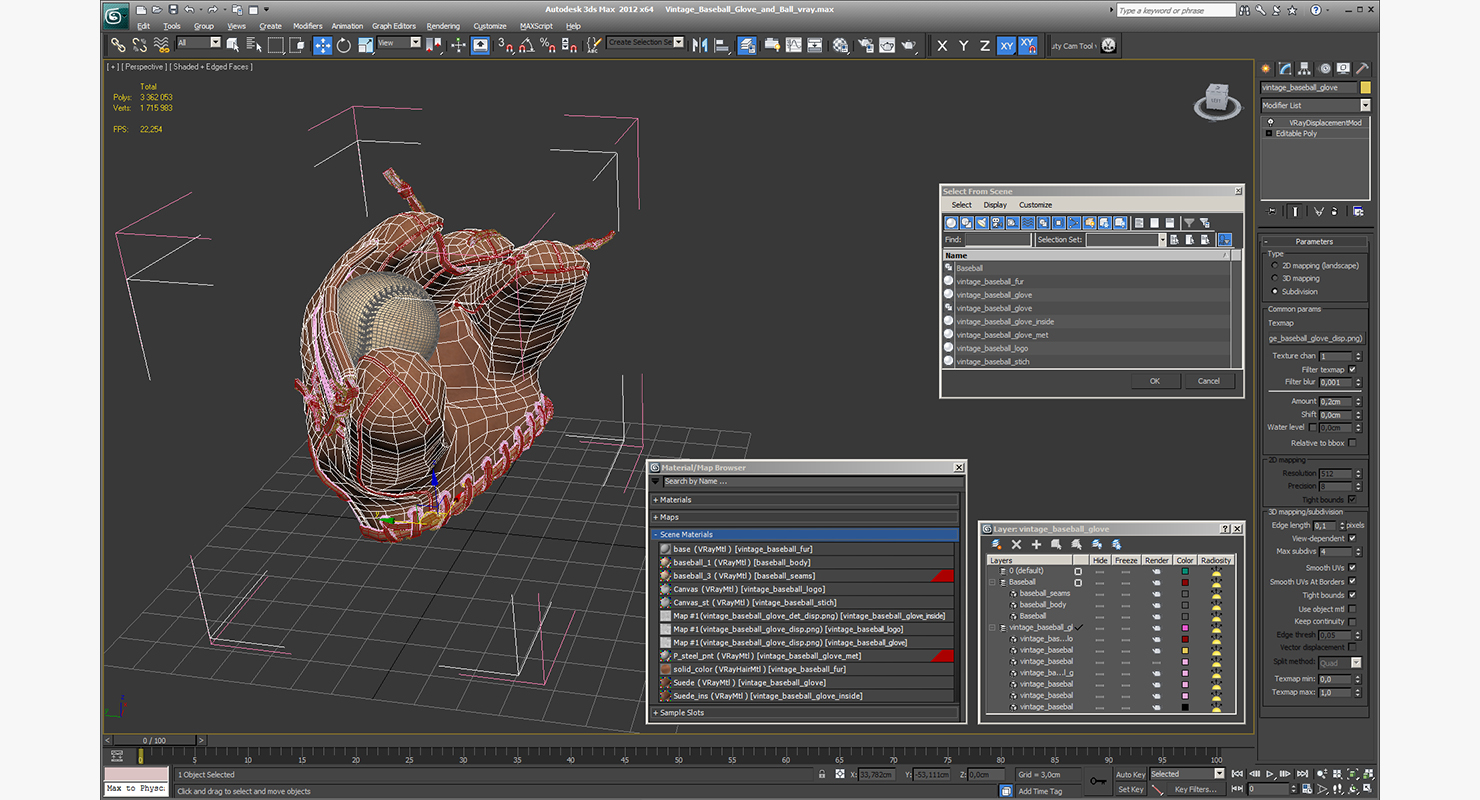This screenshot has width=1480, height=800.
Task: Click the Pin Stack icon under modifier stack
Action: [1272, 211]
